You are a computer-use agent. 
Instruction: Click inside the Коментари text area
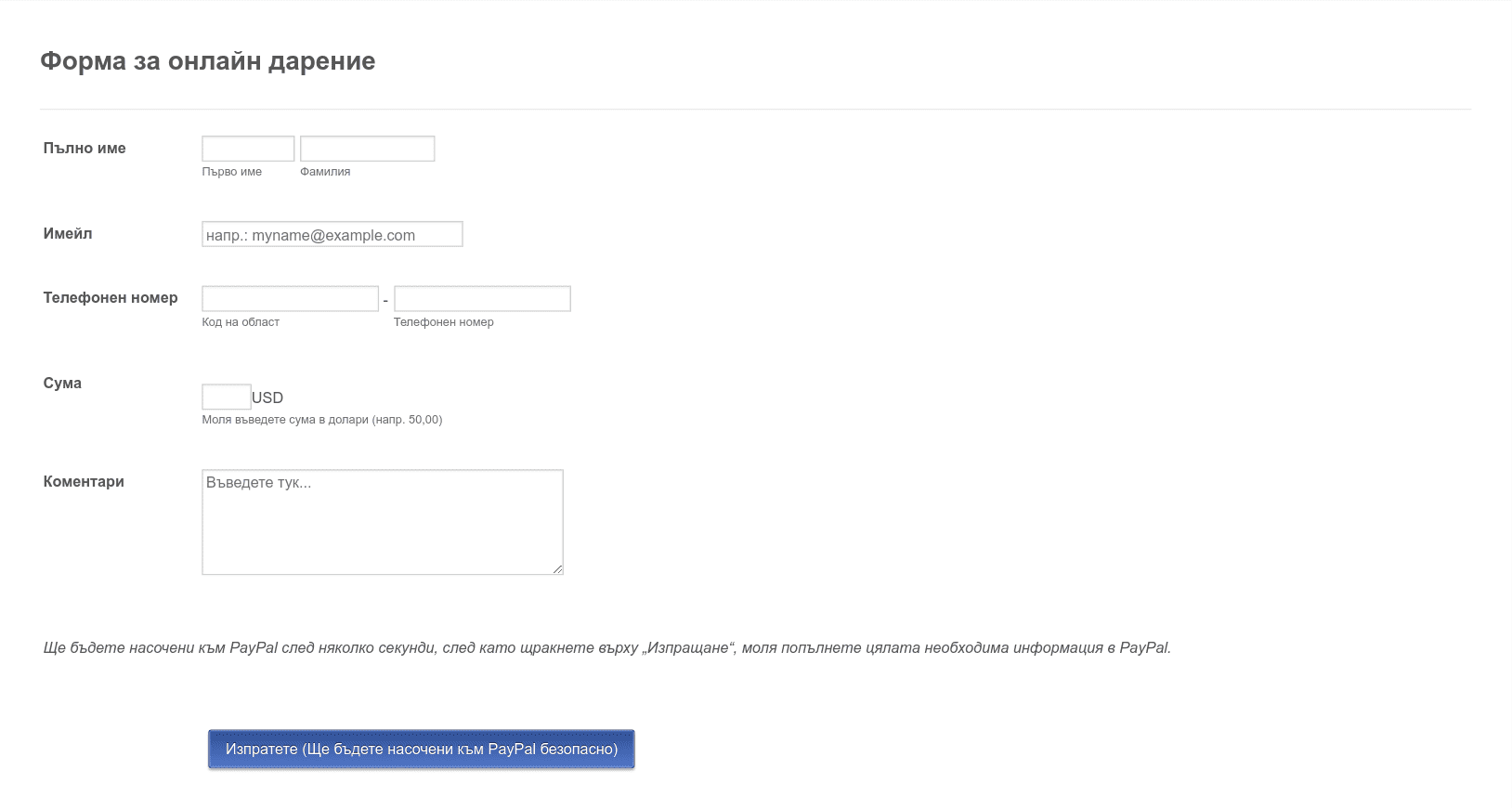pos(383,522)
